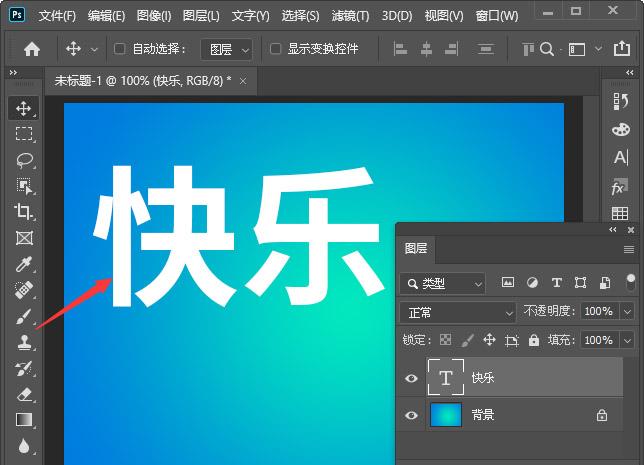The width and height of the screenshot is (644, 465).
Task: Open the 图层(L) menu
Action: (201, 16)
